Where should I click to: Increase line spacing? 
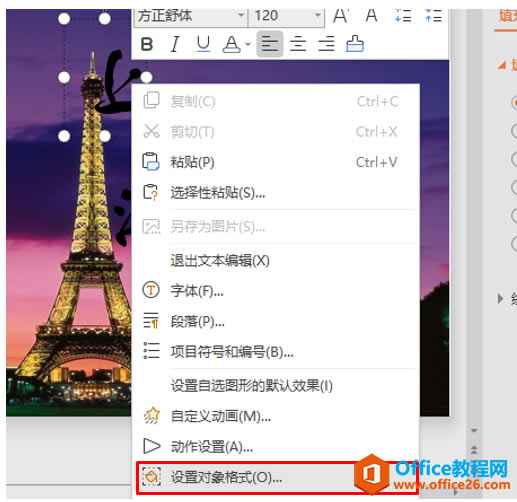click(403, 16)
